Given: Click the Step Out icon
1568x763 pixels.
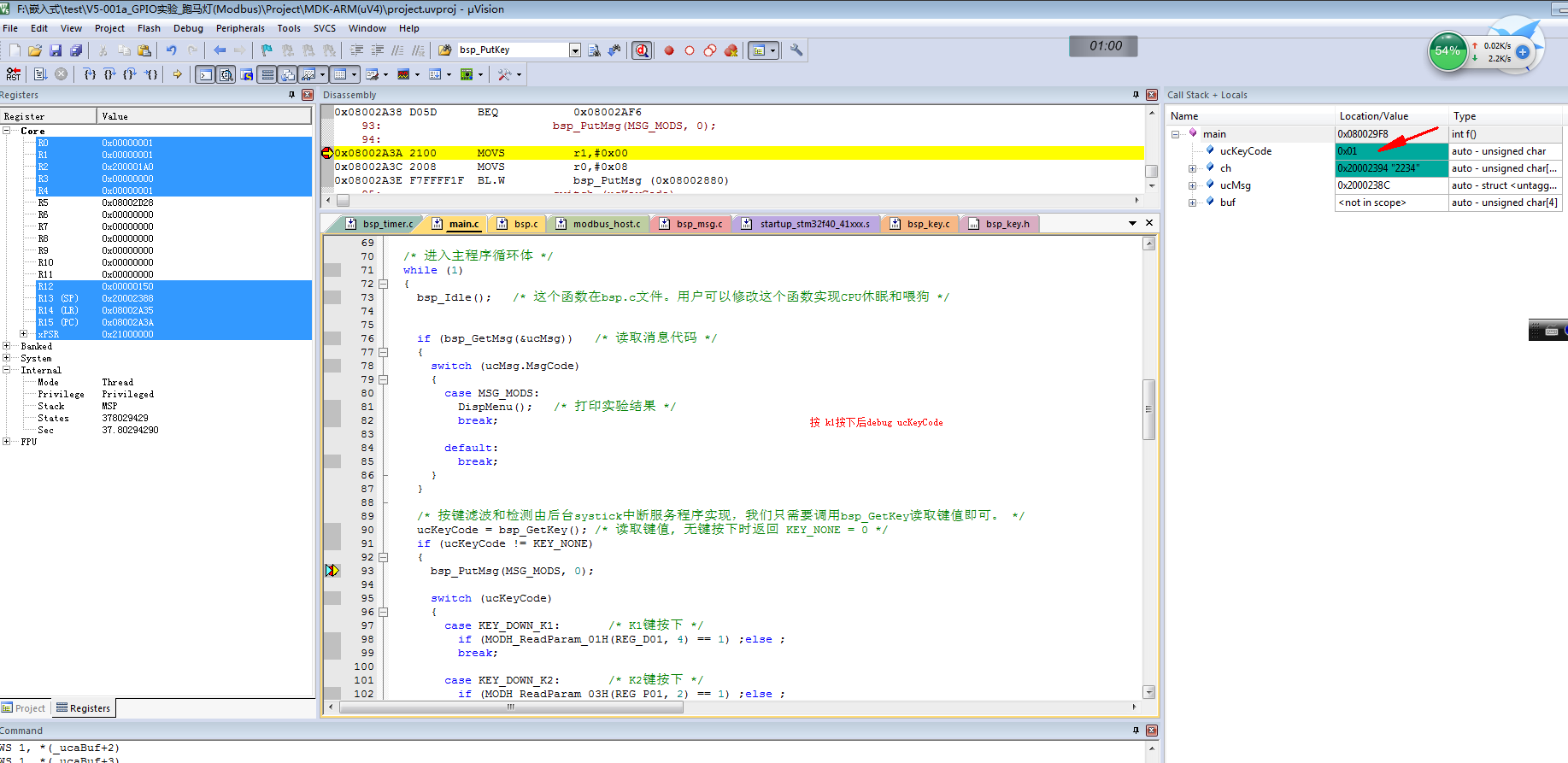Looking at the screenshot, I should click(129, 74).
